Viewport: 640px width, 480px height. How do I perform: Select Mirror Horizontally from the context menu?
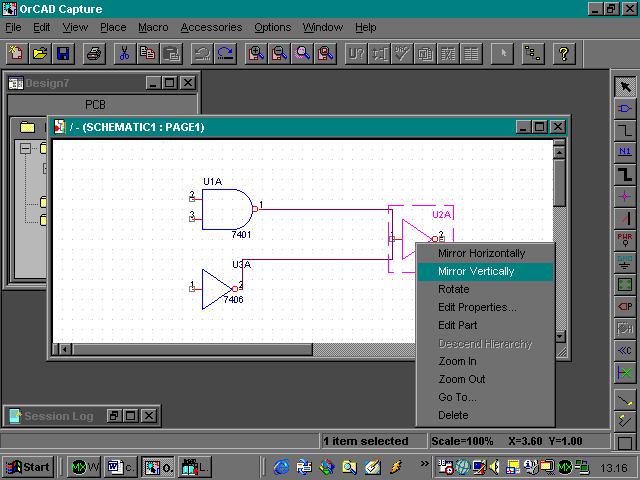485,253
